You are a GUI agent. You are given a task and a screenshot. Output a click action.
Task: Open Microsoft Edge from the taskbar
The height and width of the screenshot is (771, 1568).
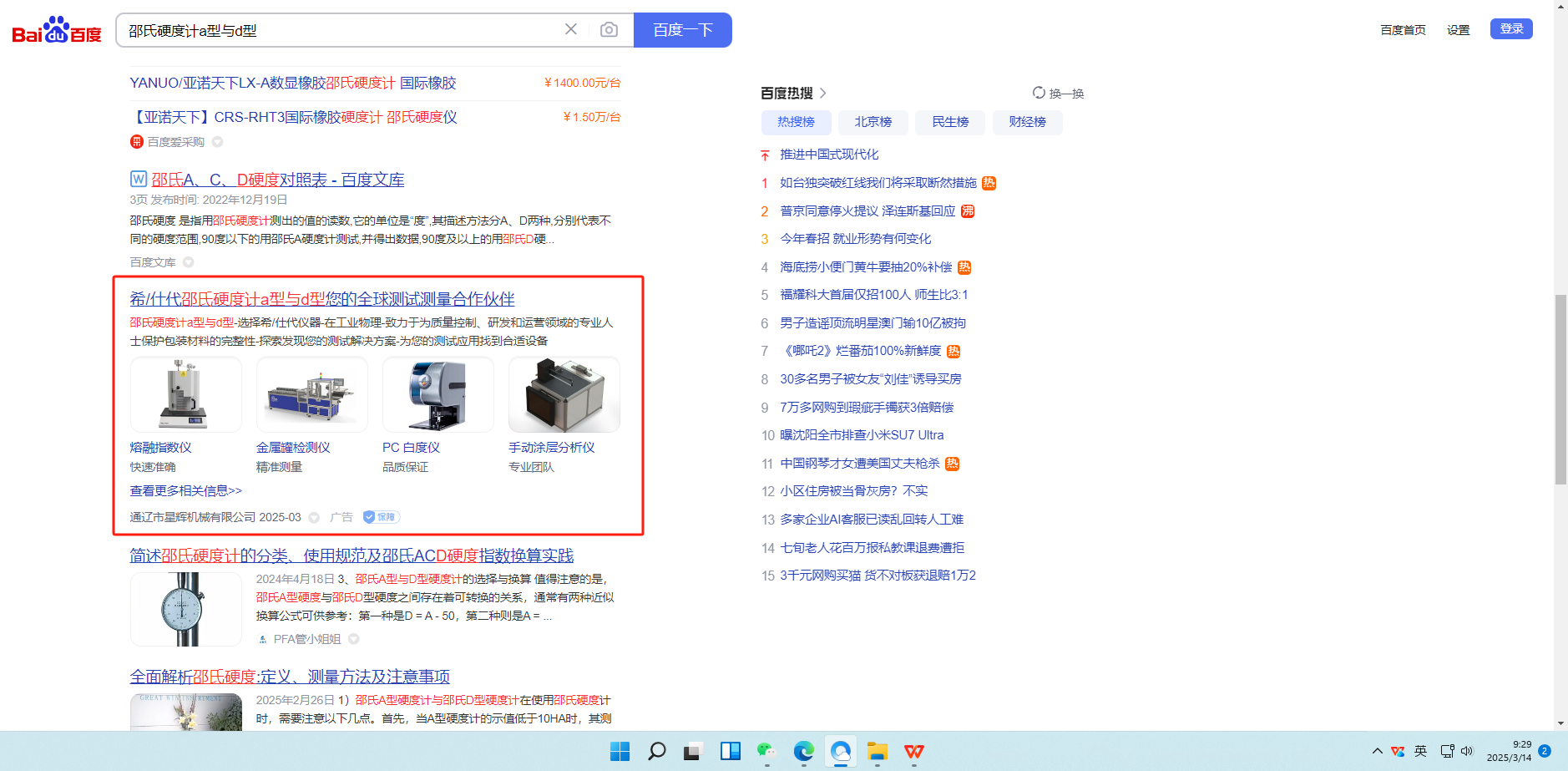[x=803, y=751]
